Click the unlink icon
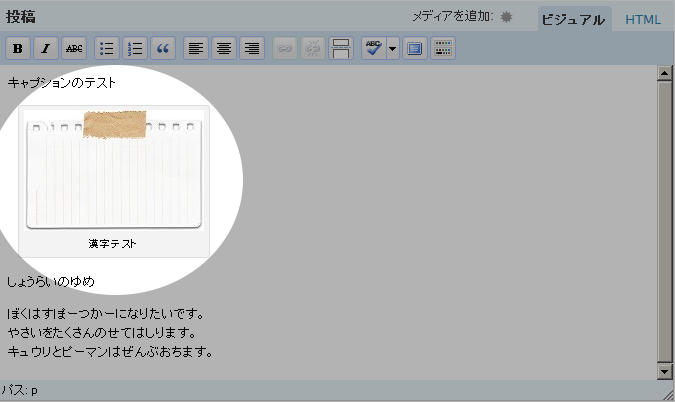The height and width of the screenshot is (402, 675). (x=313, y=48)
